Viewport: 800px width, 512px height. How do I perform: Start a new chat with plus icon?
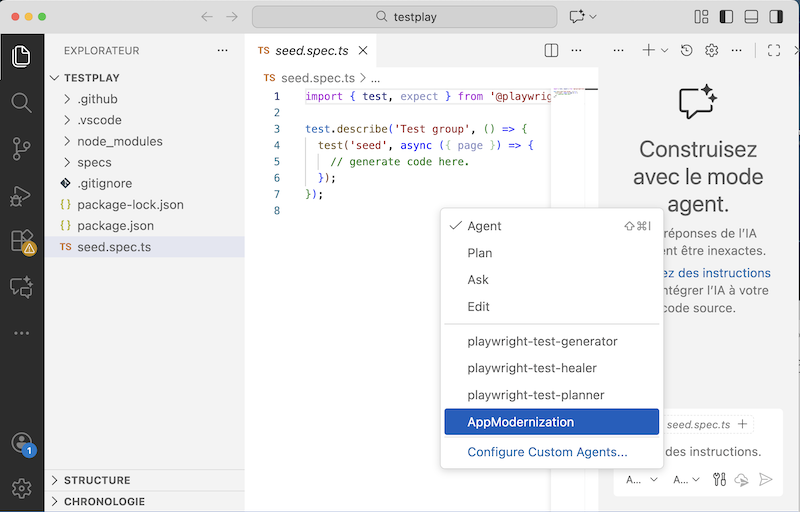pyautogui.click(x=648, y=50)
